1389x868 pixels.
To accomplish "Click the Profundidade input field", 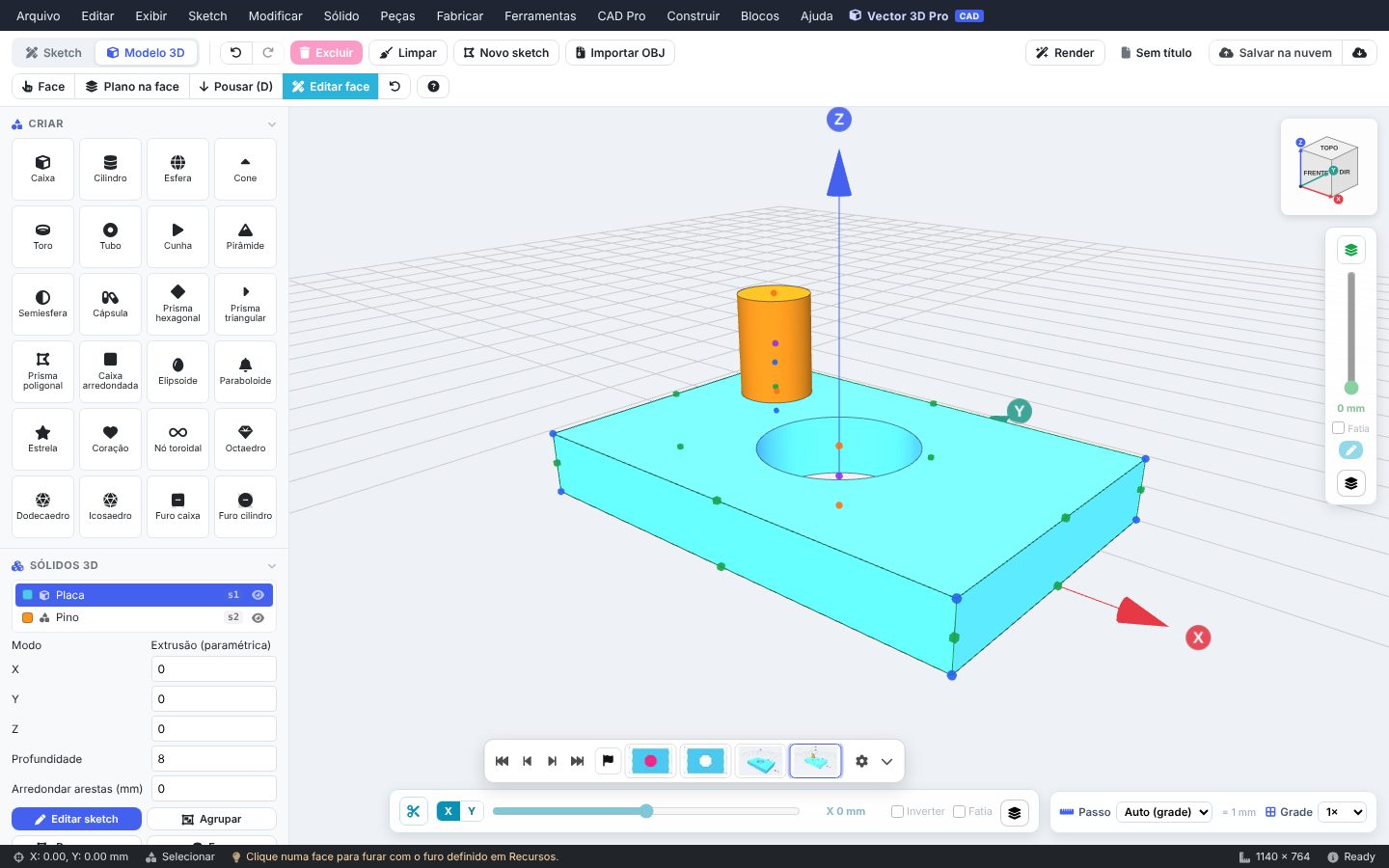I will [x=214, y=759].
